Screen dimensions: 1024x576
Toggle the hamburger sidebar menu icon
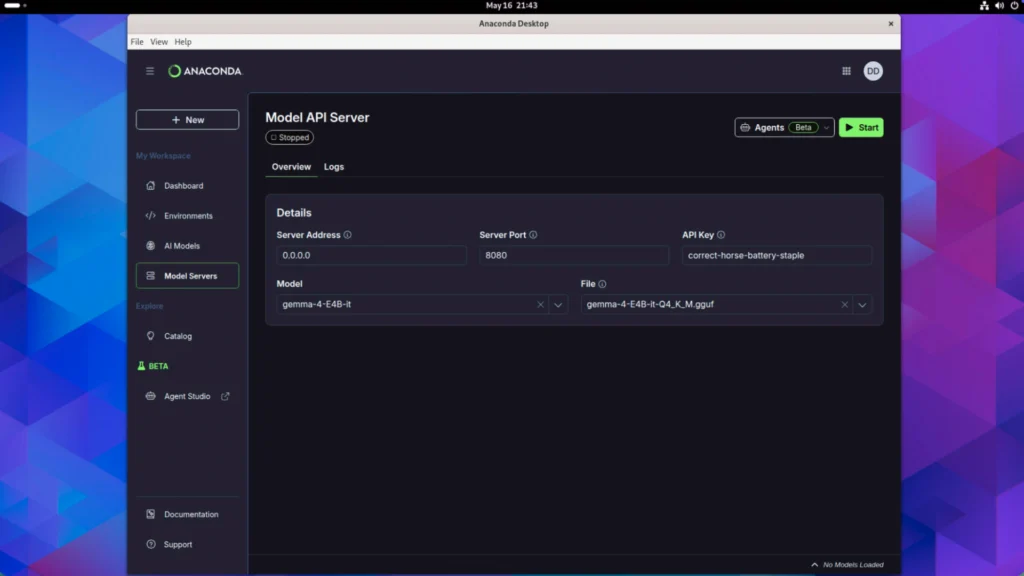150,71
